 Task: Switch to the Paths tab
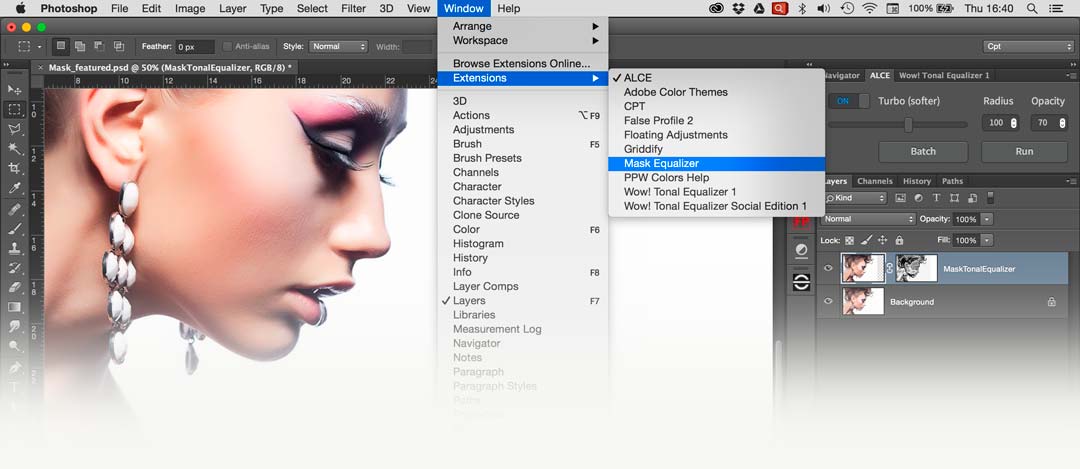tap(953, 181)
